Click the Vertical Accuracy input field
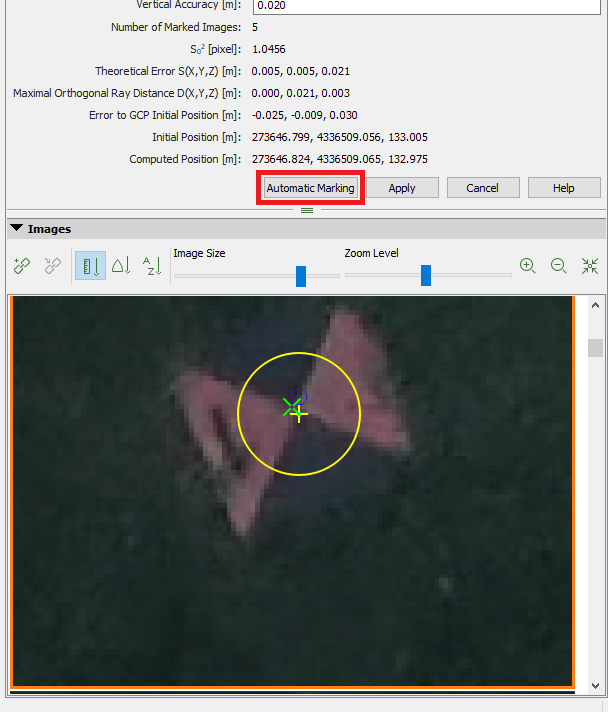 click(x=427, y=6)
